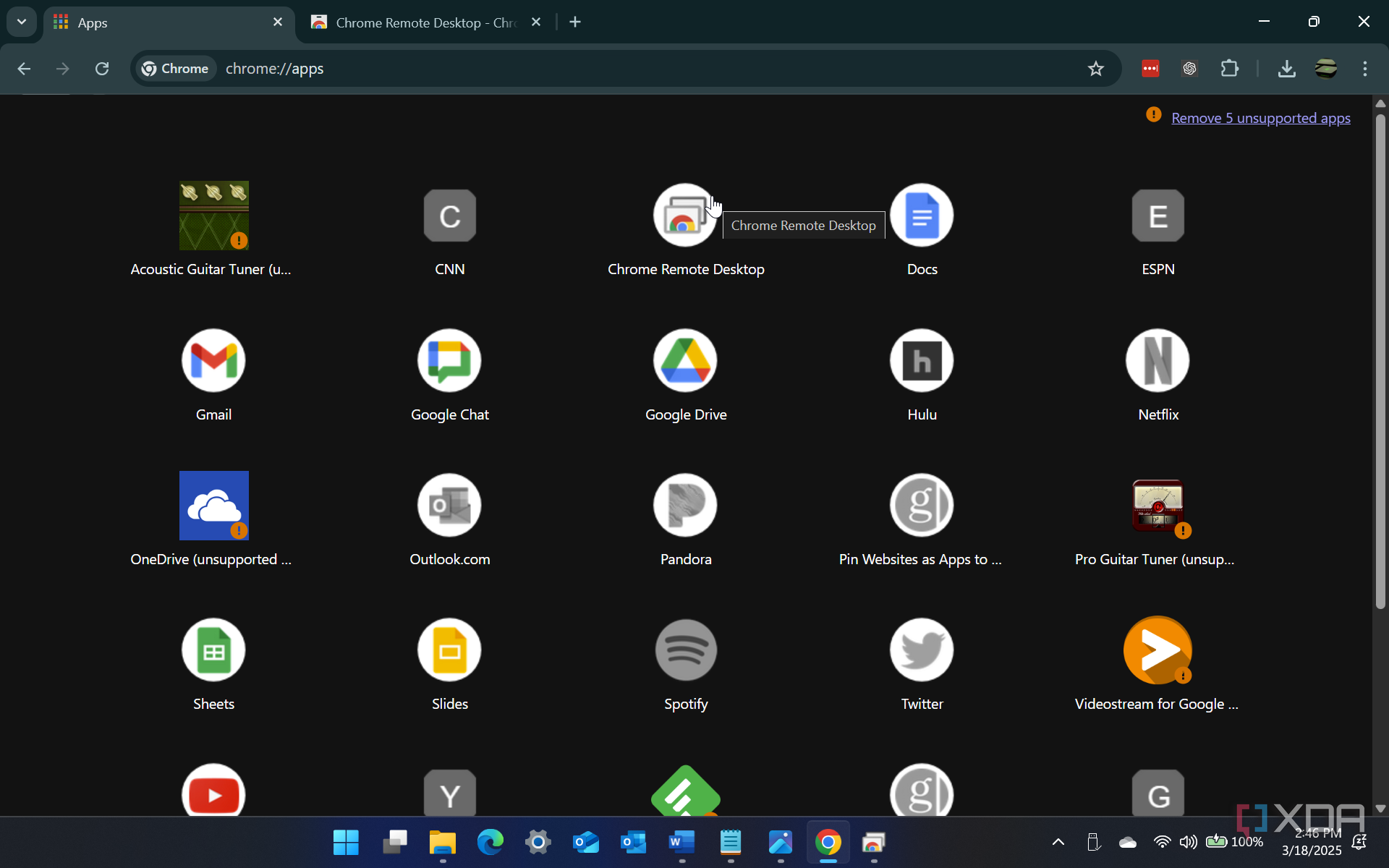Open a new tab with plus button
The image size is (1389, 868).
pos(575,22)
